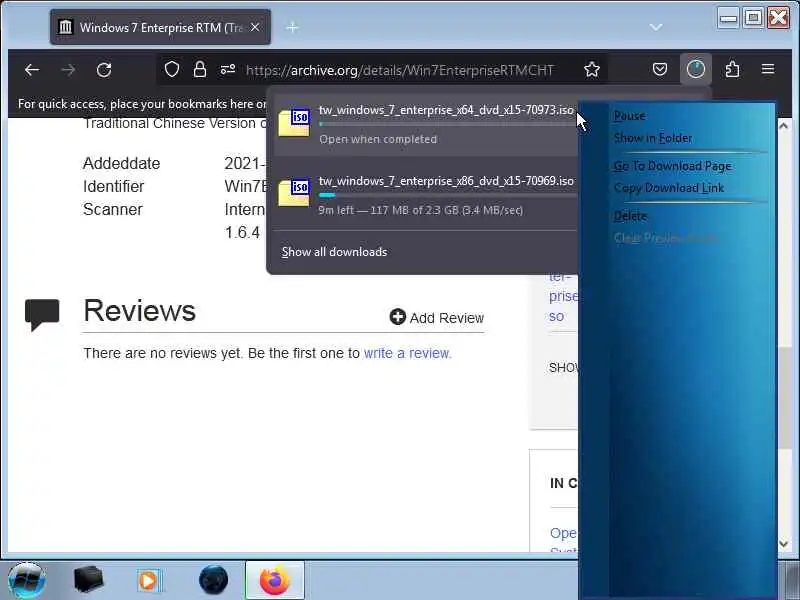
Task: Open the site permissions icon in address bar
Action: [x=228, y=69]
